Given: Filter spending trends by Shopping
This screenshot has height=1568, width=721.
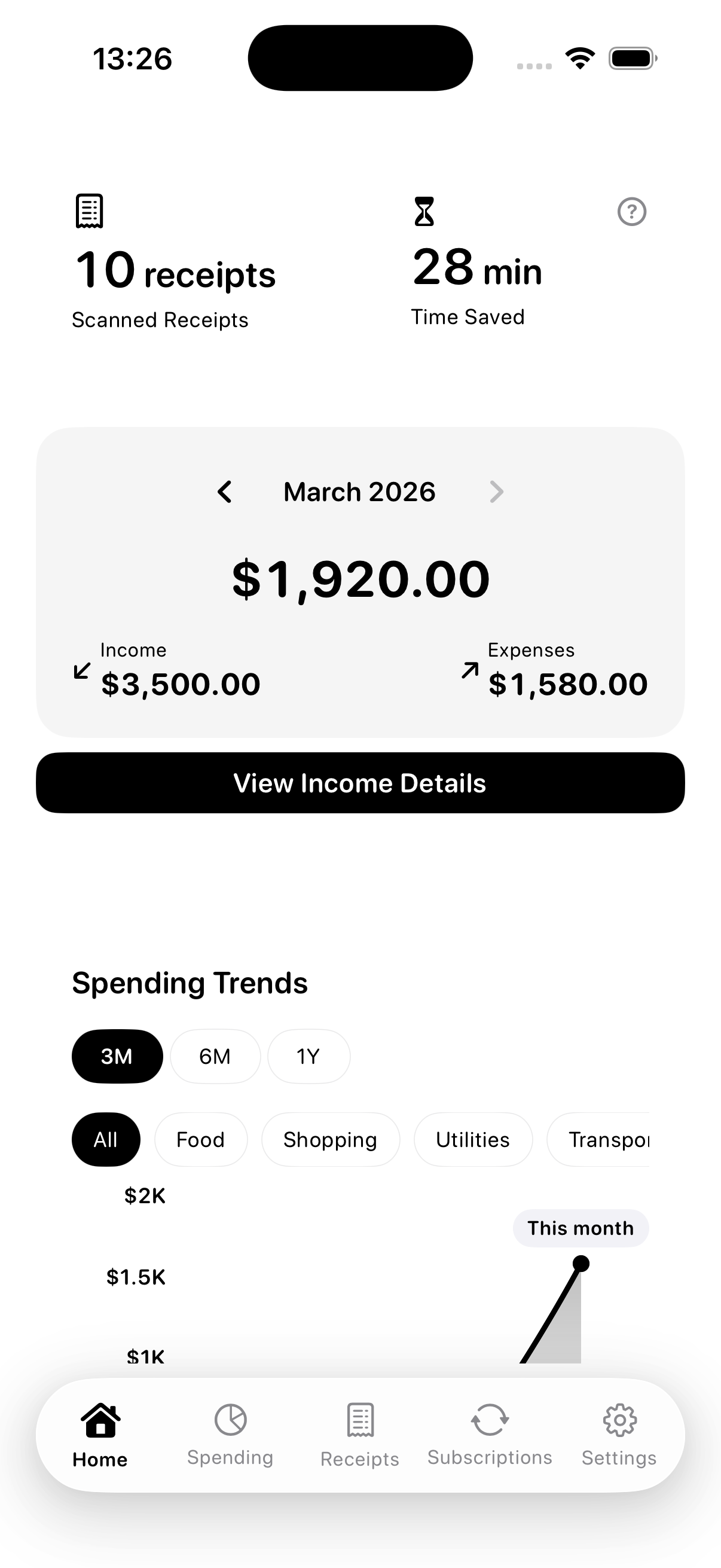Looking at the screenshot, I should pyautogui.click(x=331, y=1139).
